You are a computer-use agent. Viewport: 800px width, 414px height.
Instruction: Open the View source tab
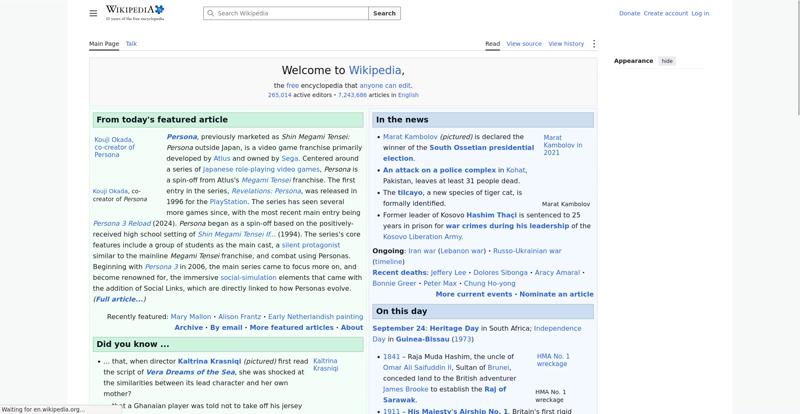(x=524, y=44)
